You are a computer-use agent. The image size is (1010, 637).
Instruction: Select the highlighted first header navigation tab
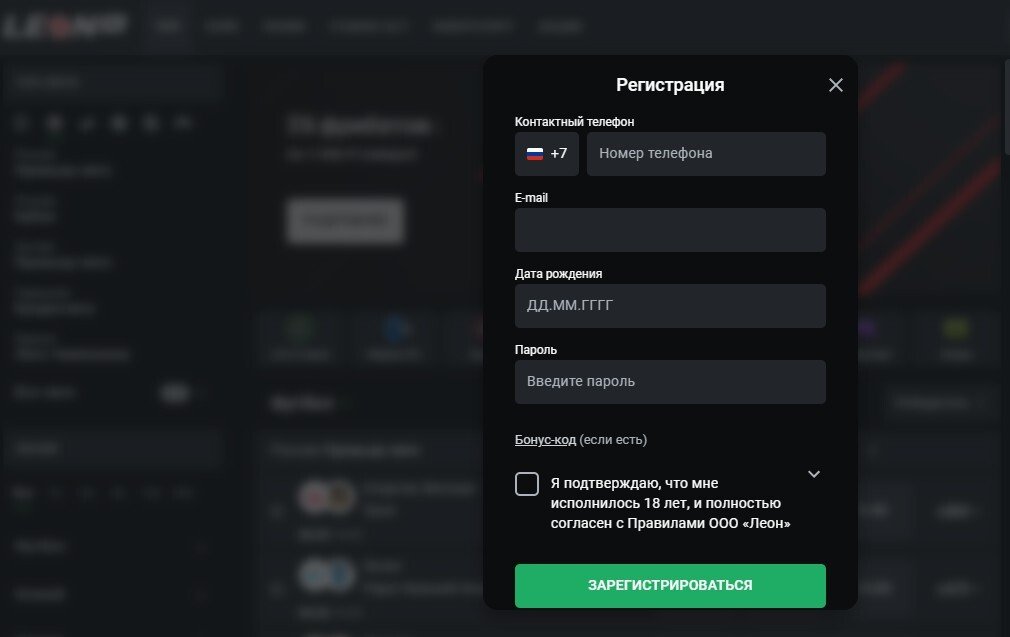coord(169,27)
